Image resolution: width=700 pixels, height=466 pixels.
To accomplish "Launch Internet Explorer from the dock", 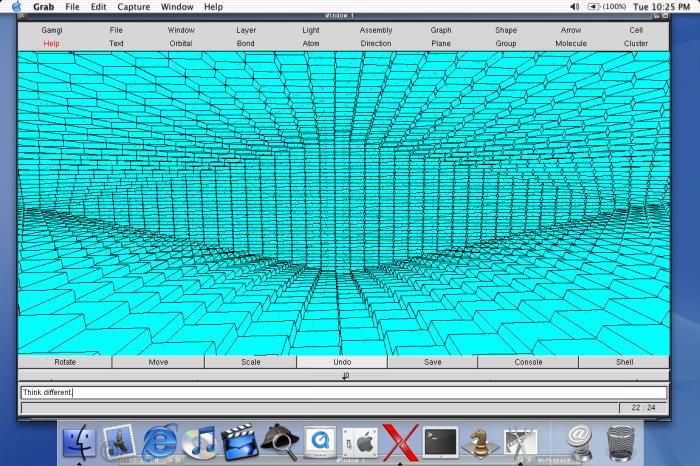I will [159, 441].
